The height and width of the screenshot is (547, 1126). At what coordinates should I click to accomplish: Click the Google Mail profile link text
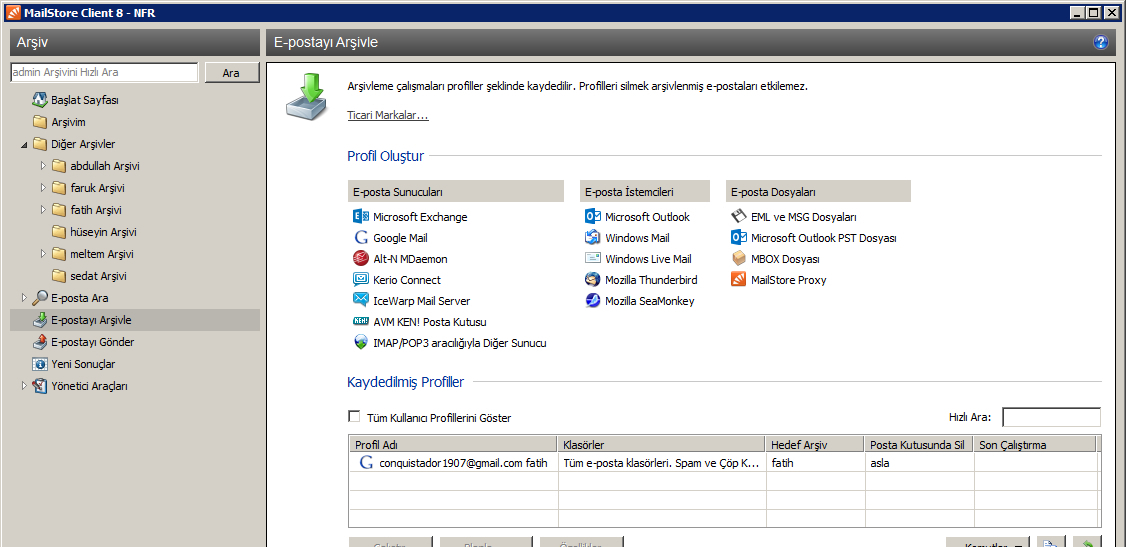[401, 238]
